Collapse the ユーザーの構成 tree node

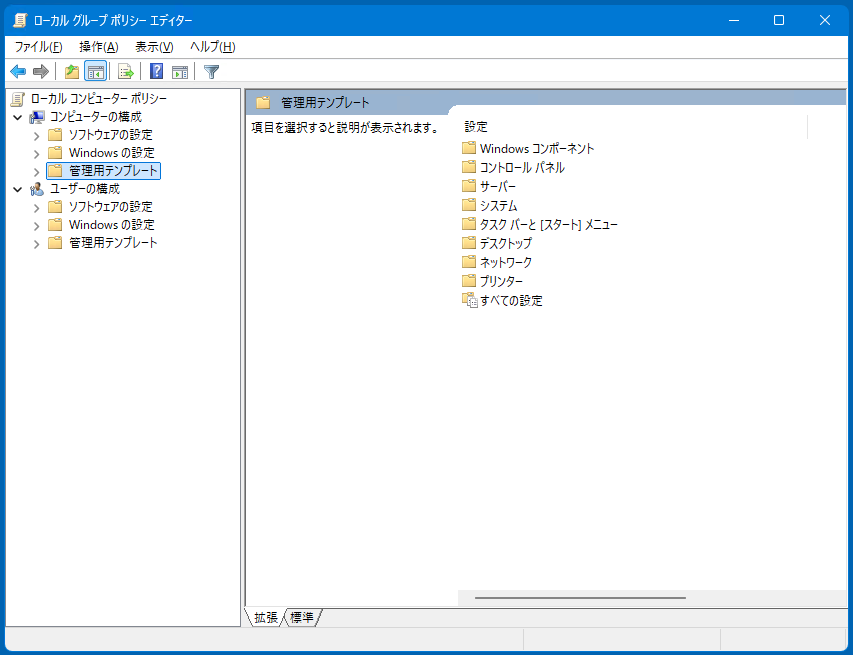18,189
